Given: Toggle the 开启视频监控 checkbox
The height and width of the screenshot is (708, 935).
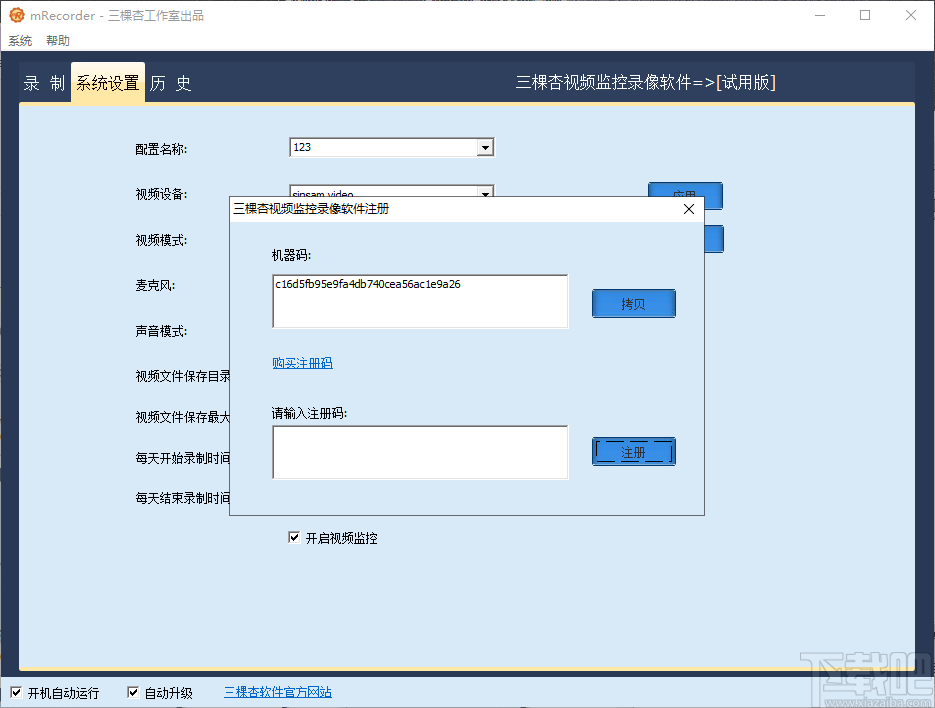Looking at the screenshot, I should coord(294,537).
